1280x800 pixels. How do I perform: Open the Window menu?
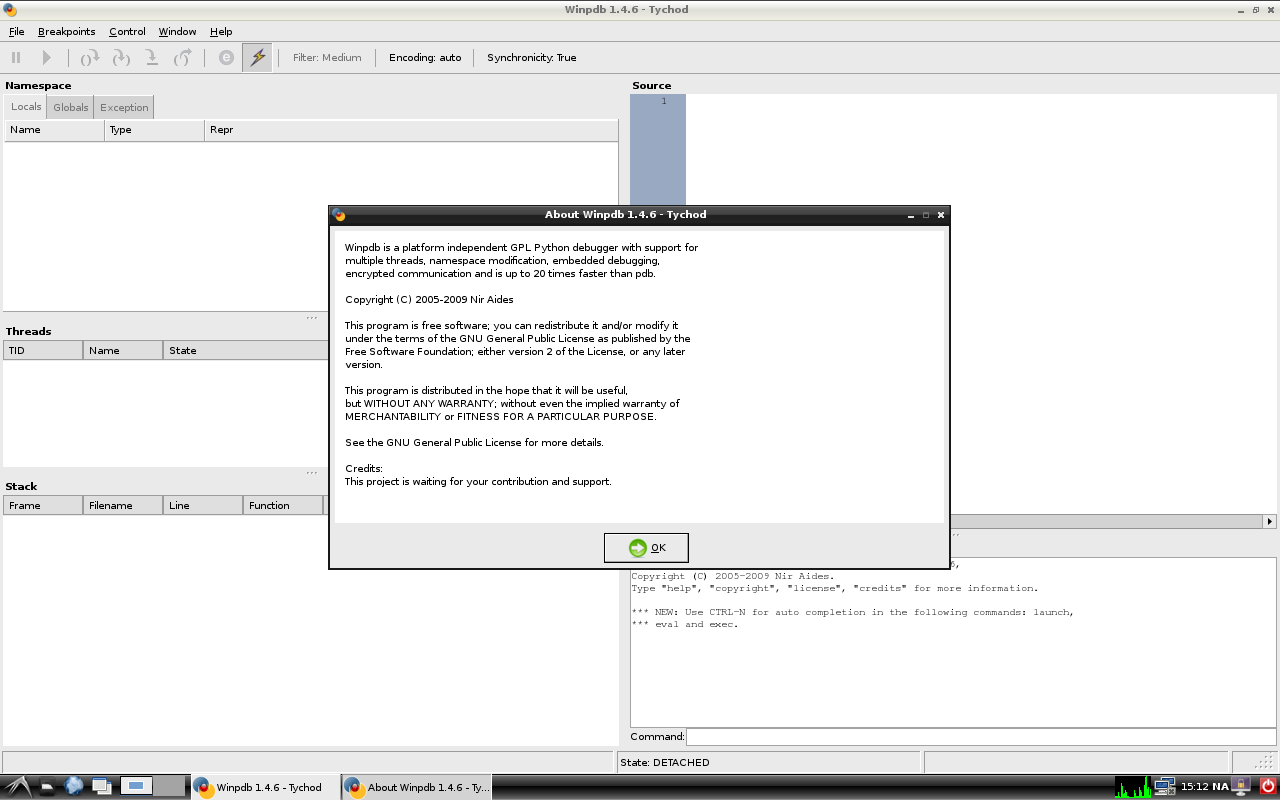pyautogui.click(x=177, y=32)
